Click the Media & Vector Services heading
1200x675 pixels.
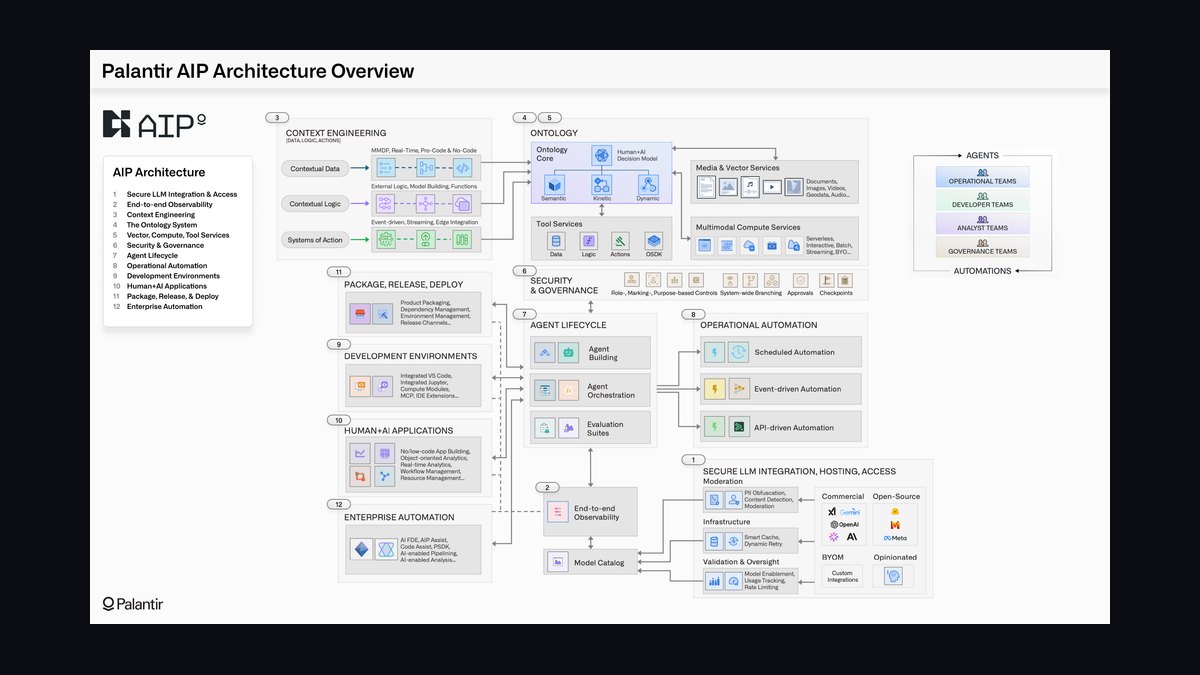point(738,168)
